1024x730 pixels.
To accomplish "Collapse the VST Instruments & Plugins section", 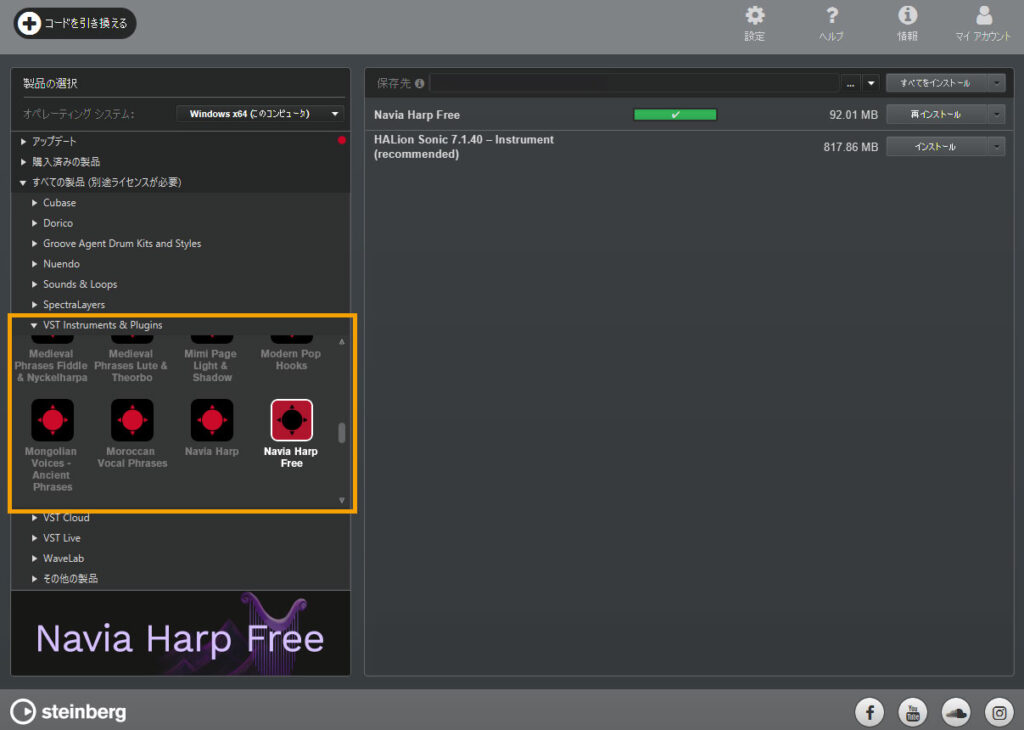I will coord(34,325).
